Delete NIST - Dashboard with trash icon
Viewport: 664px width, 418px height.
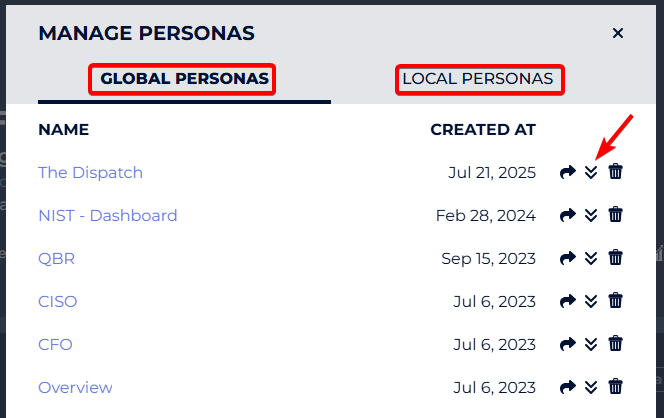pyautogui.click(x=615, y=215)
